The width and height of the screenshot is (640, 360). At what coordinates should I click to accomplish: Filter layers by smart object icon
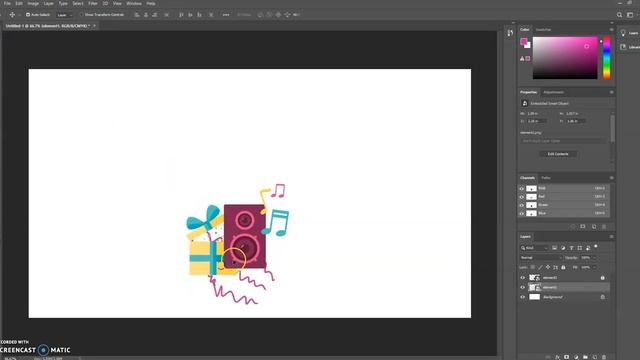pyautogui.click(x=588, y=248)
